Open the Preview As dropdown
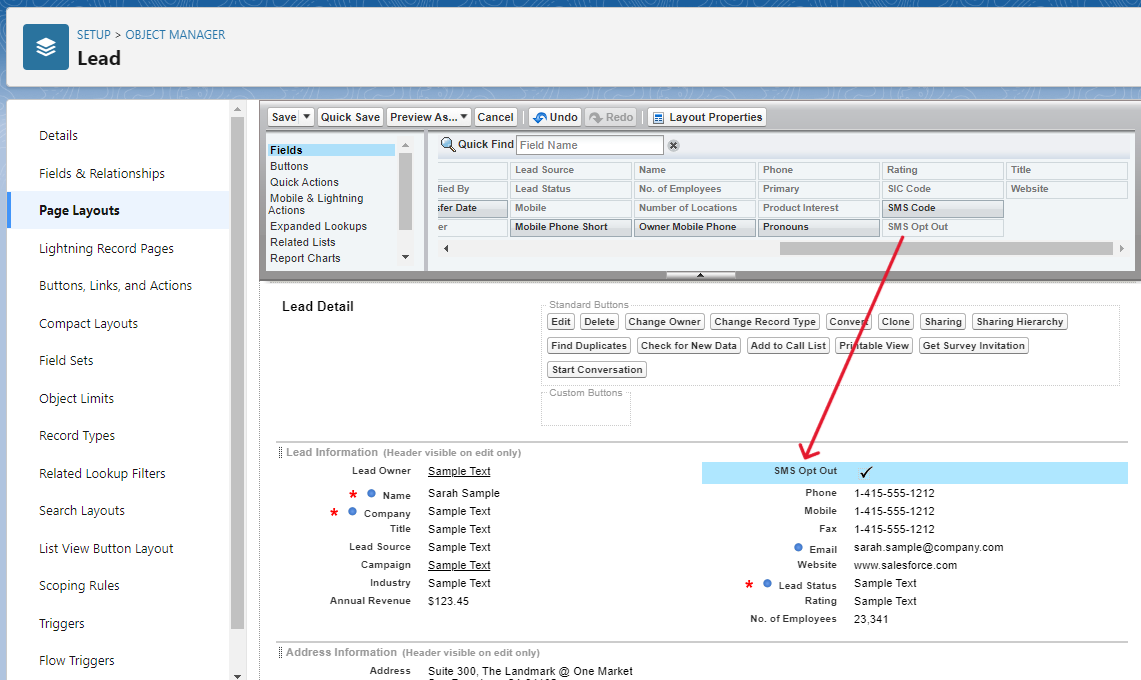 [429, 117]
